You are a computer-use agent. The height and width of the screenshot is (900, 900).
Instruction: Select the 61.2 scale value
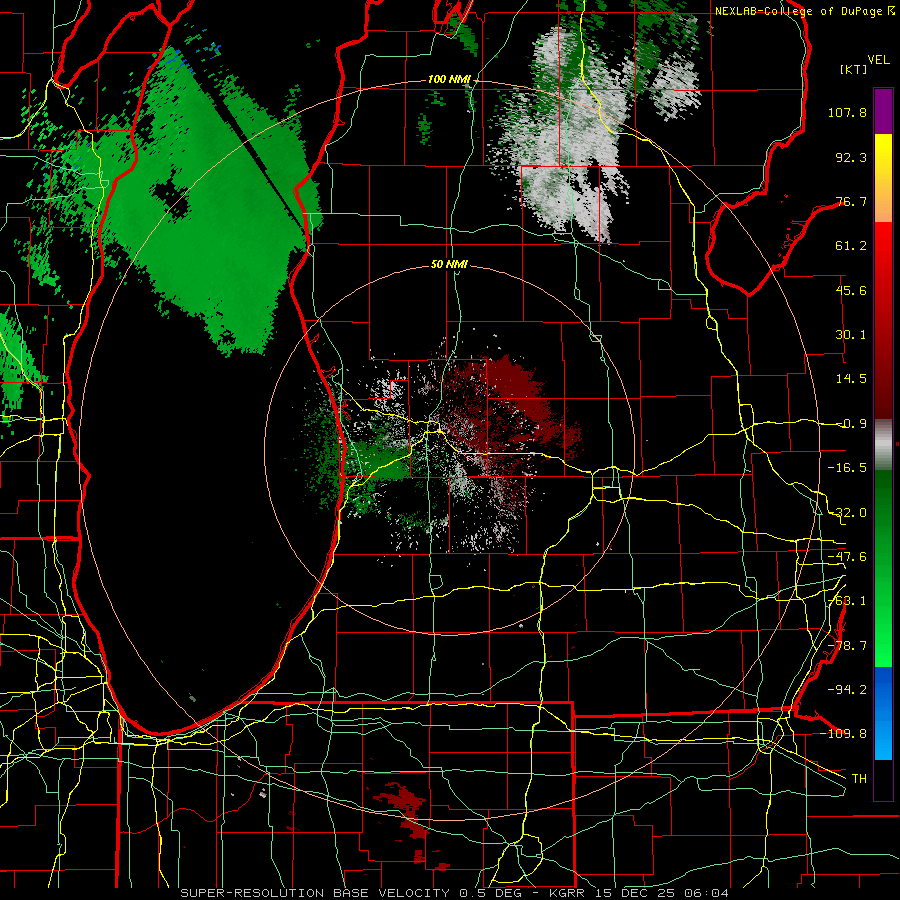click(851, 246)
